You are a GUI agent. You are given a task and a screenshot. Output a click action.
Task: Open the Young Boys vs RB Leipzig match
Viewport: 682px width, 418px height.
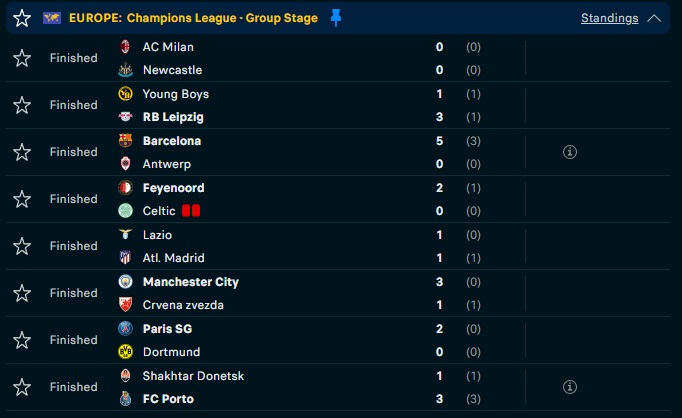point(338,105)
